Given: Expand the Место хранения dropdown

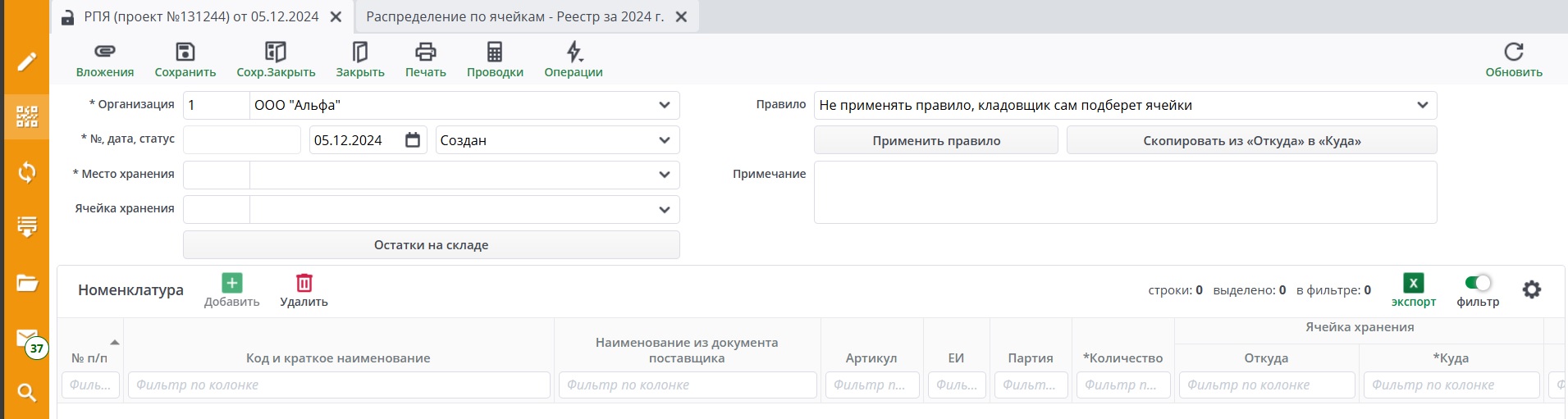Looking at the screenshot, I should [x=664, y=175].
